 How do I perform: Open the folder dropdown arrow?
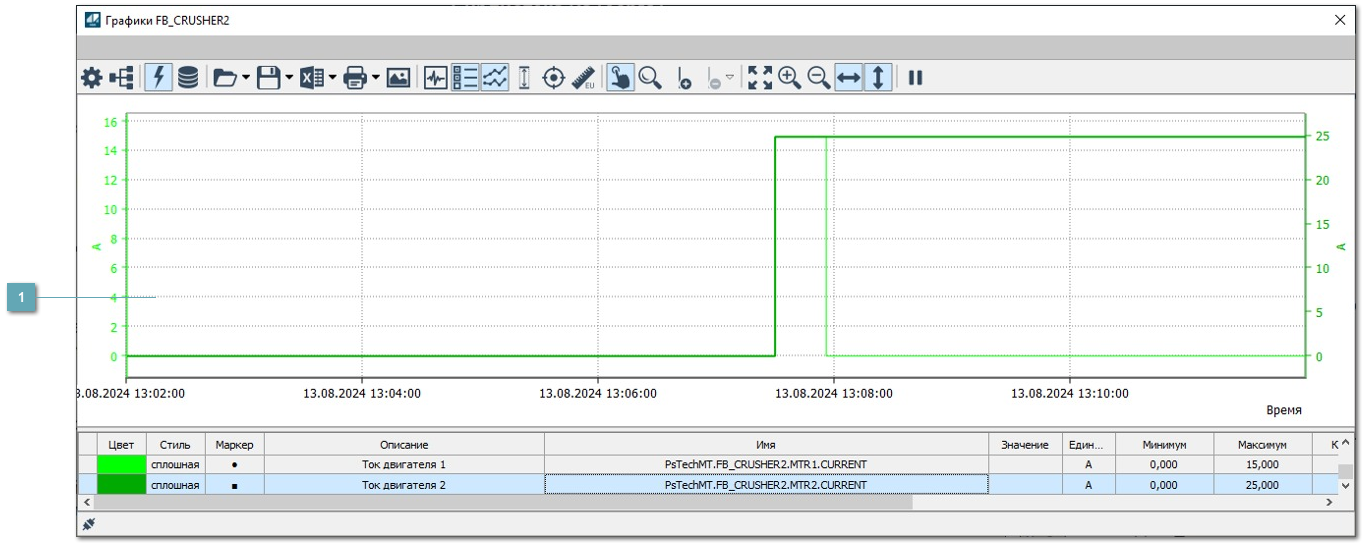tap(246, 78)
